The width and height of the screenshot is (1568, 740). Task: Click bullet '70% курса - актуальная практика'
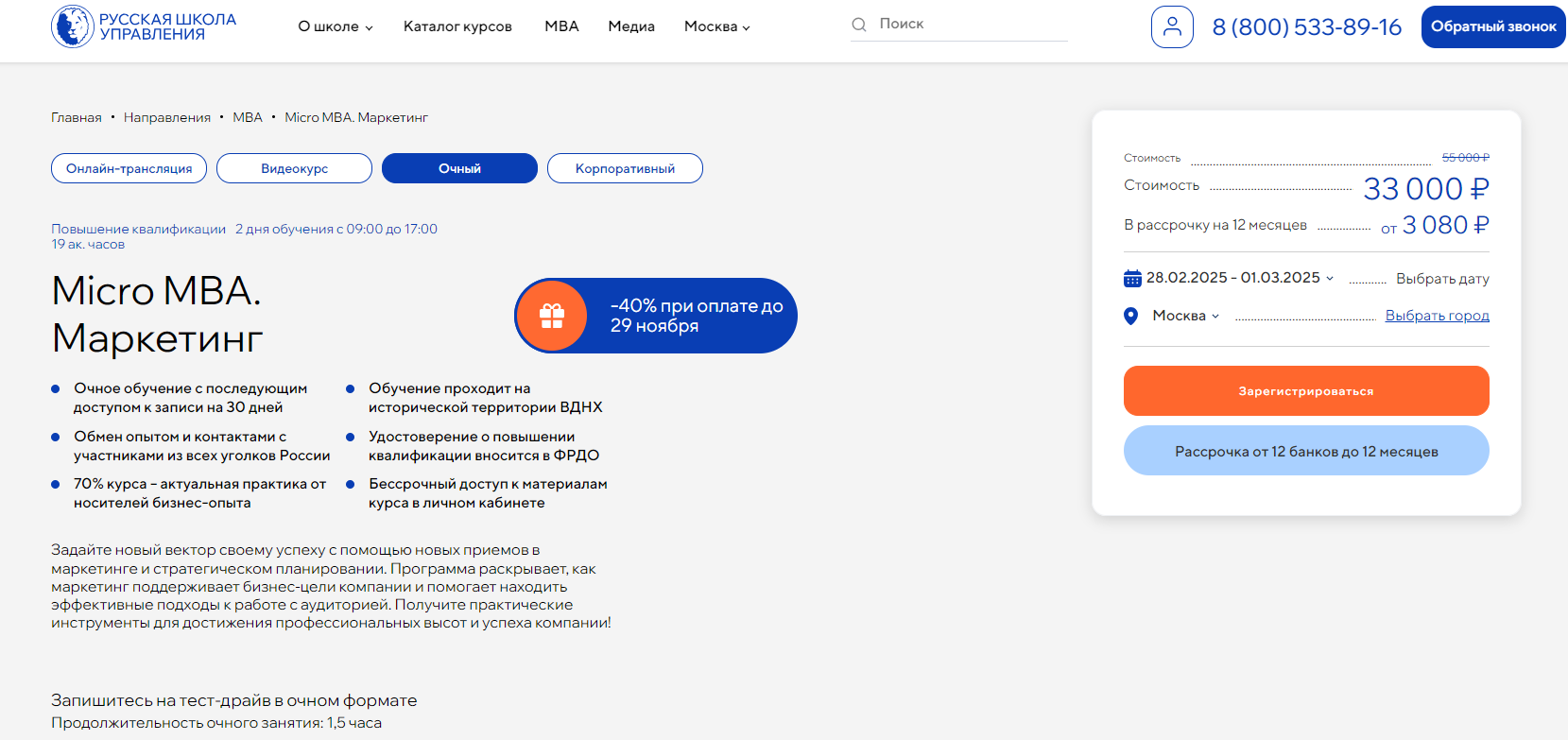(x=199, y=493)
